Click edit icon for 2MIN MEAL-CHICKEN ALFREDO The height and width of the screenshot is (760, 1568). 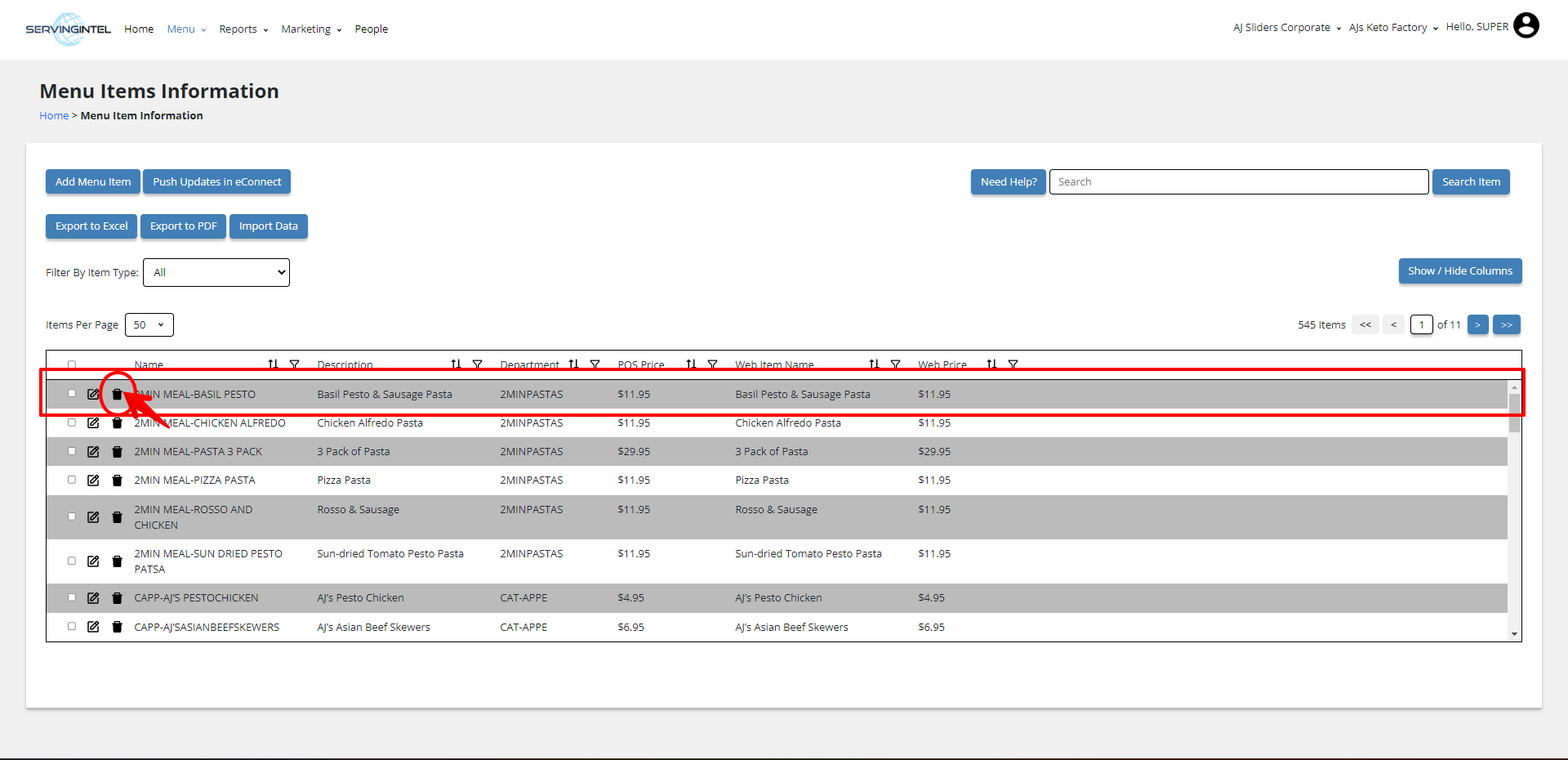[93, 423]
